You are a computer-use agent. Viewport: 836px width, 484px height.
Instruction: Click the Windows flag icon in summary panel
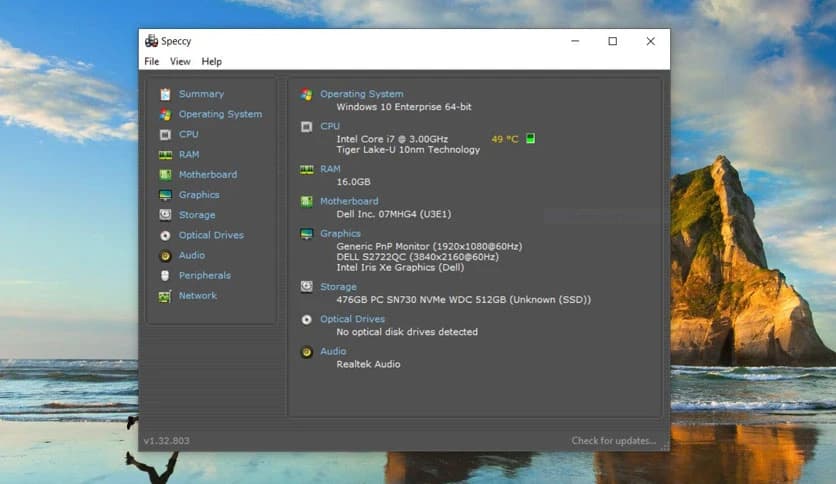point(307,95)
